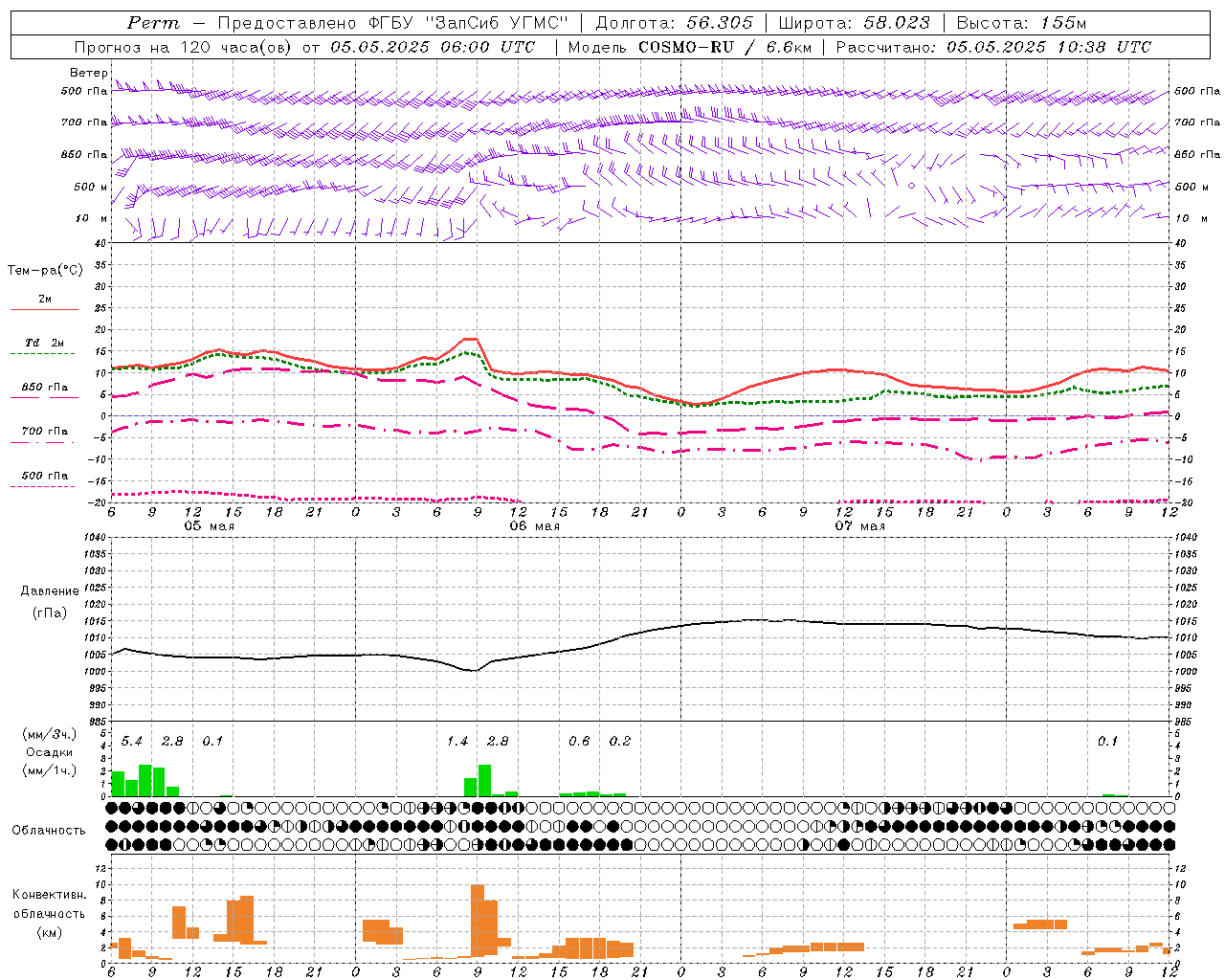This screenshot has height=980, width=1225.
Task: Select the "Долгота: 56.305" longitude value
Action: (x=674, y=23)
